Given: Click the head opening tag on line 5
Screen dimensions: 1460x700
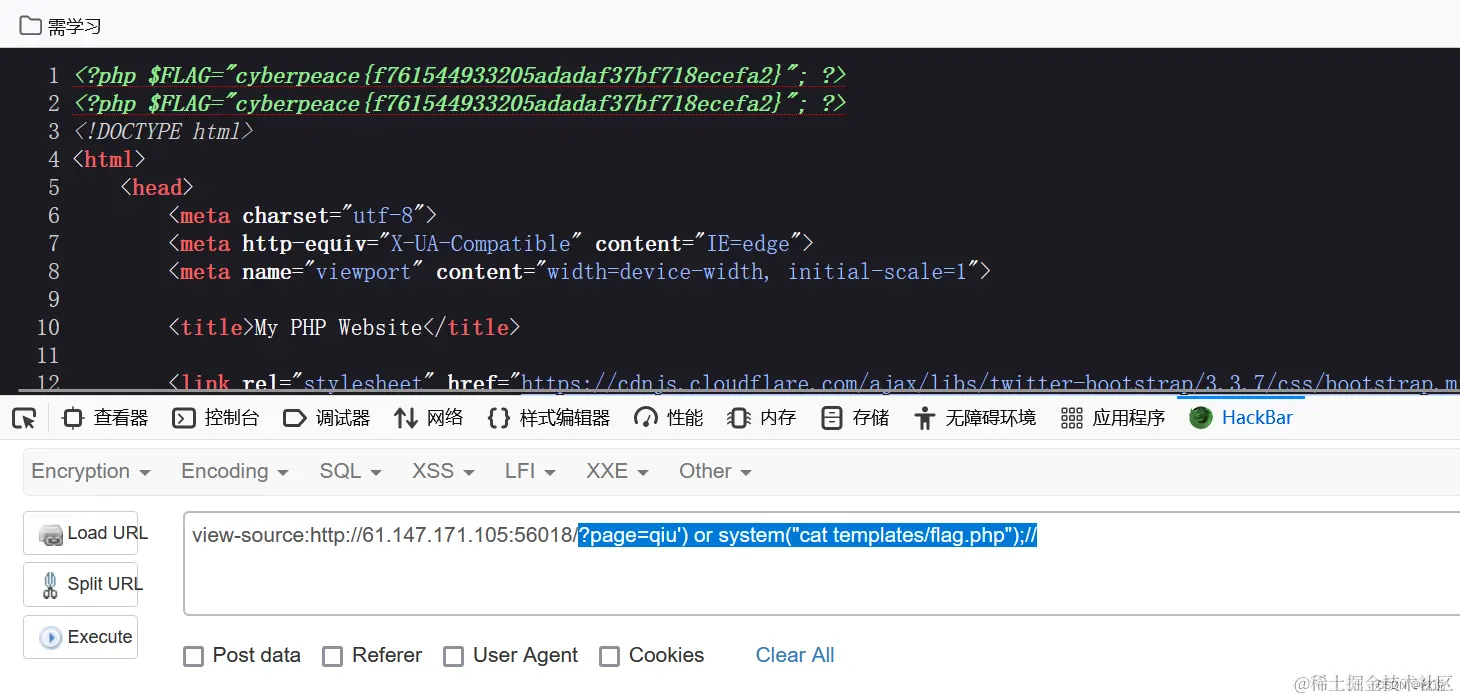Looking at the screenshot, I should 157,187.
